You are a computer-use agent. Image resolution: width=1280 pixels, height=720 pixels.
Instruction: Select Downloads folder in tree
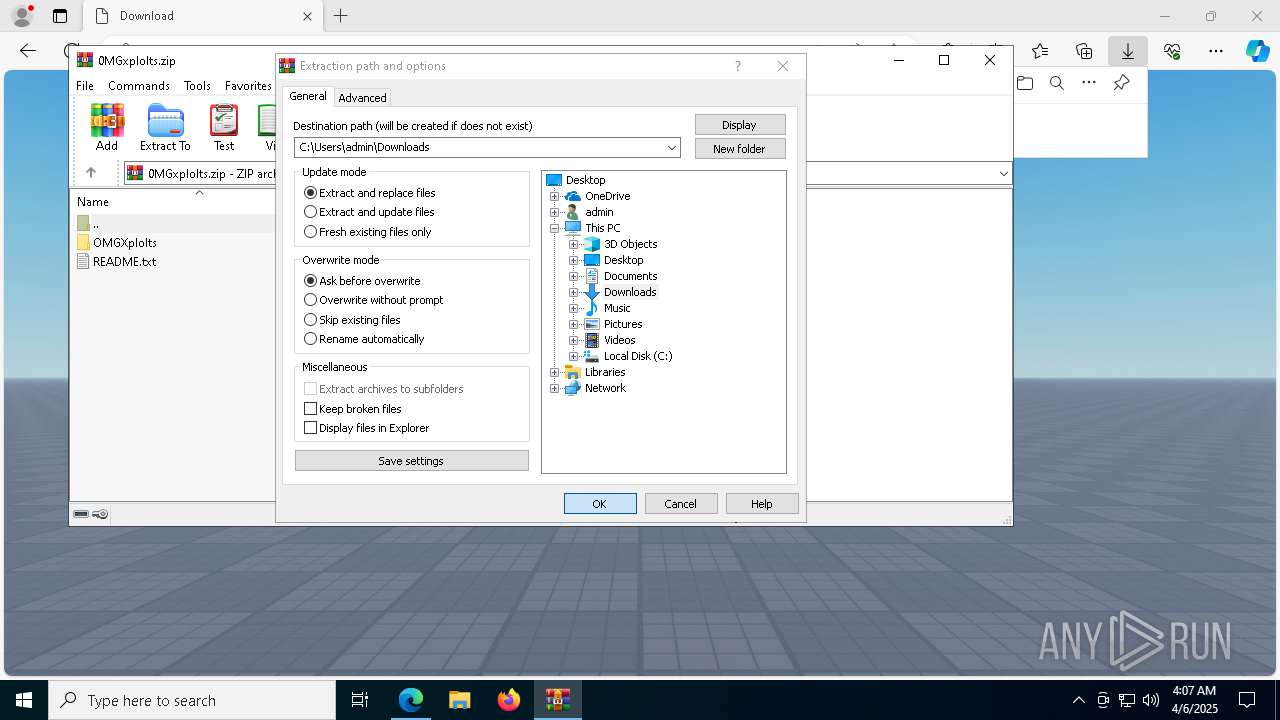pos(630,292)
